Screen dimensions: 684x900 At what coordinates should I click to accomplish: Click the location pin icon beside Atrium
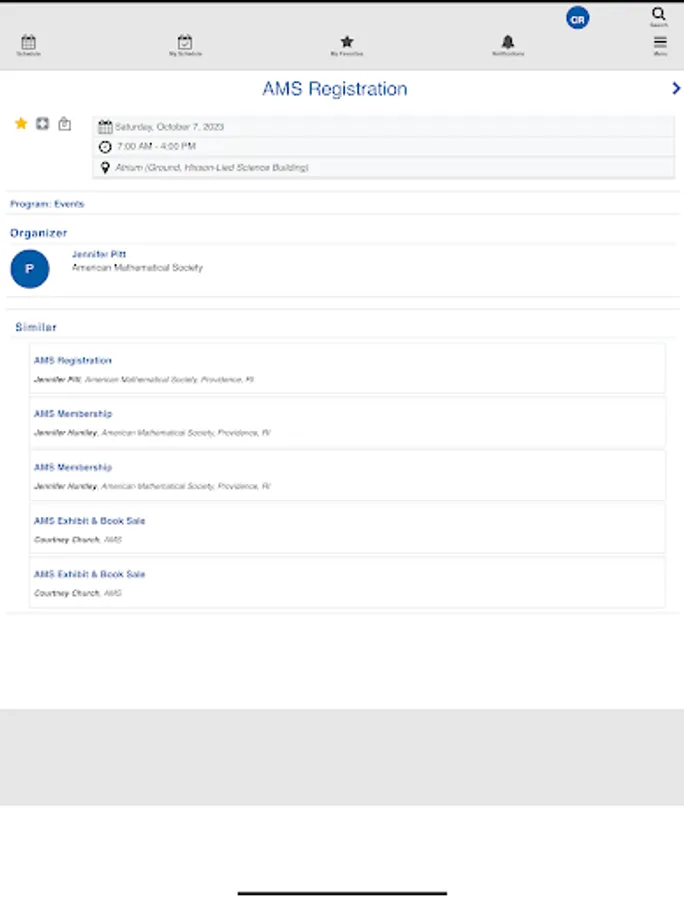tap(105, 168)
